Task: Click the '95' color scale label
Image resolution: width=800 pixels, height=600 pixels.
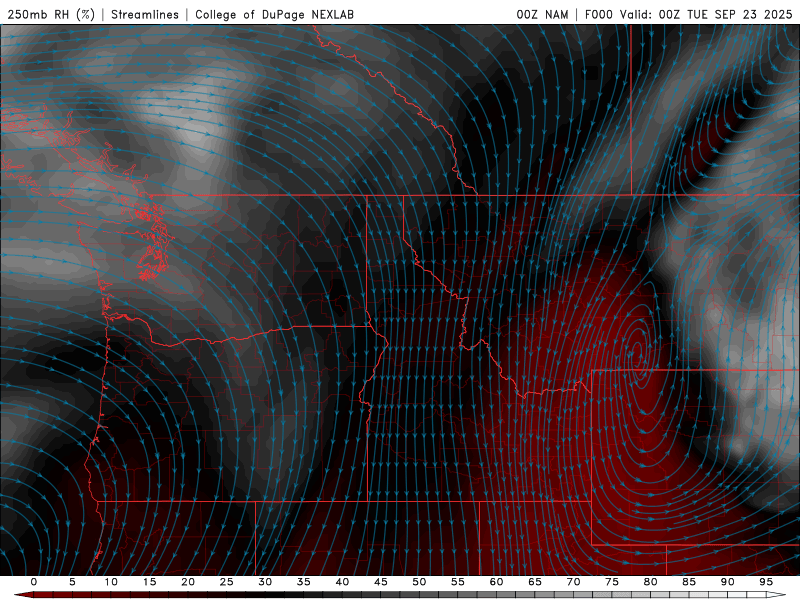Action: click(766, 582)
